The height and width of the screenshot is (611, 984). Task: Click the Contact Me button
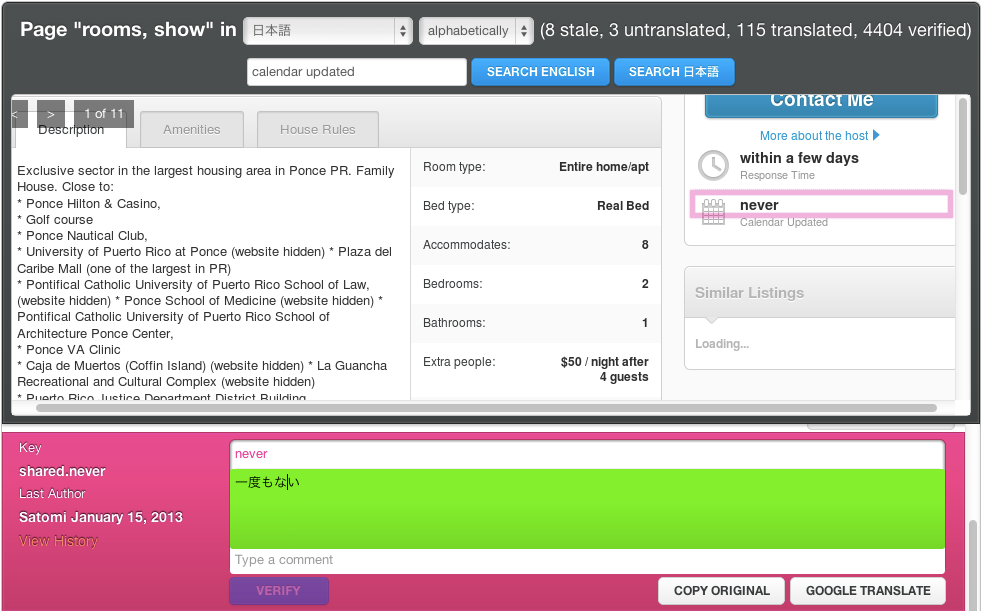pos(821,104)
